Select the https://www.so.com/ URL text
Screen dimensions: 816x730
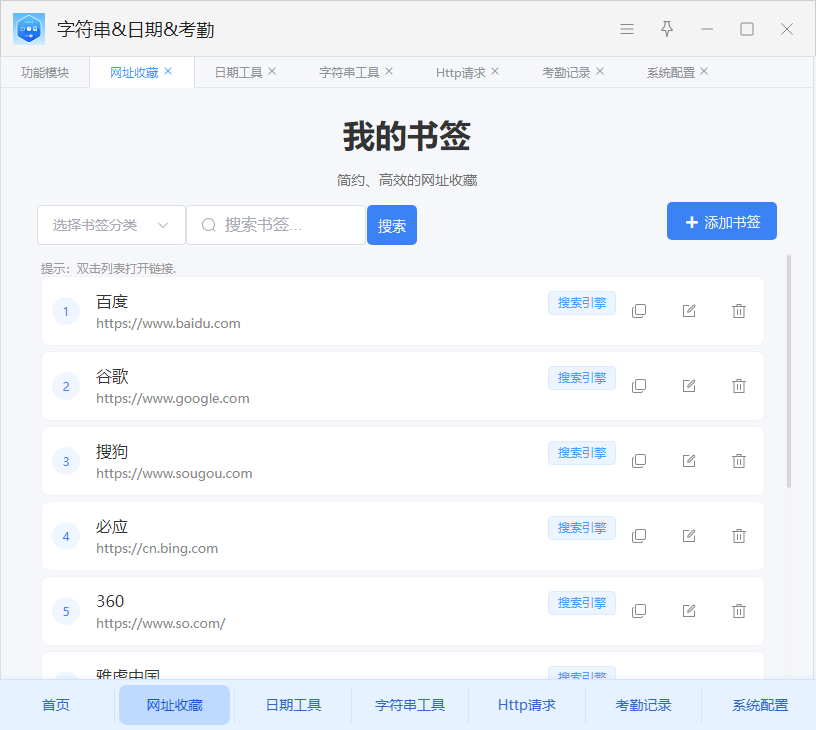[x=161, y=623]
